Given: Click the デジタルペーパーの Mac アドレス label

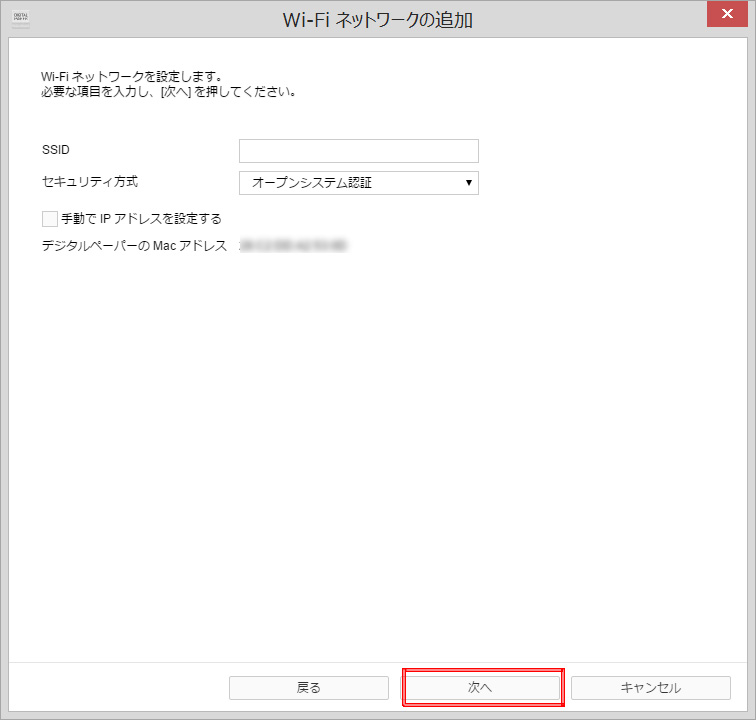Looking at the screenshot, I should [134, 245].
